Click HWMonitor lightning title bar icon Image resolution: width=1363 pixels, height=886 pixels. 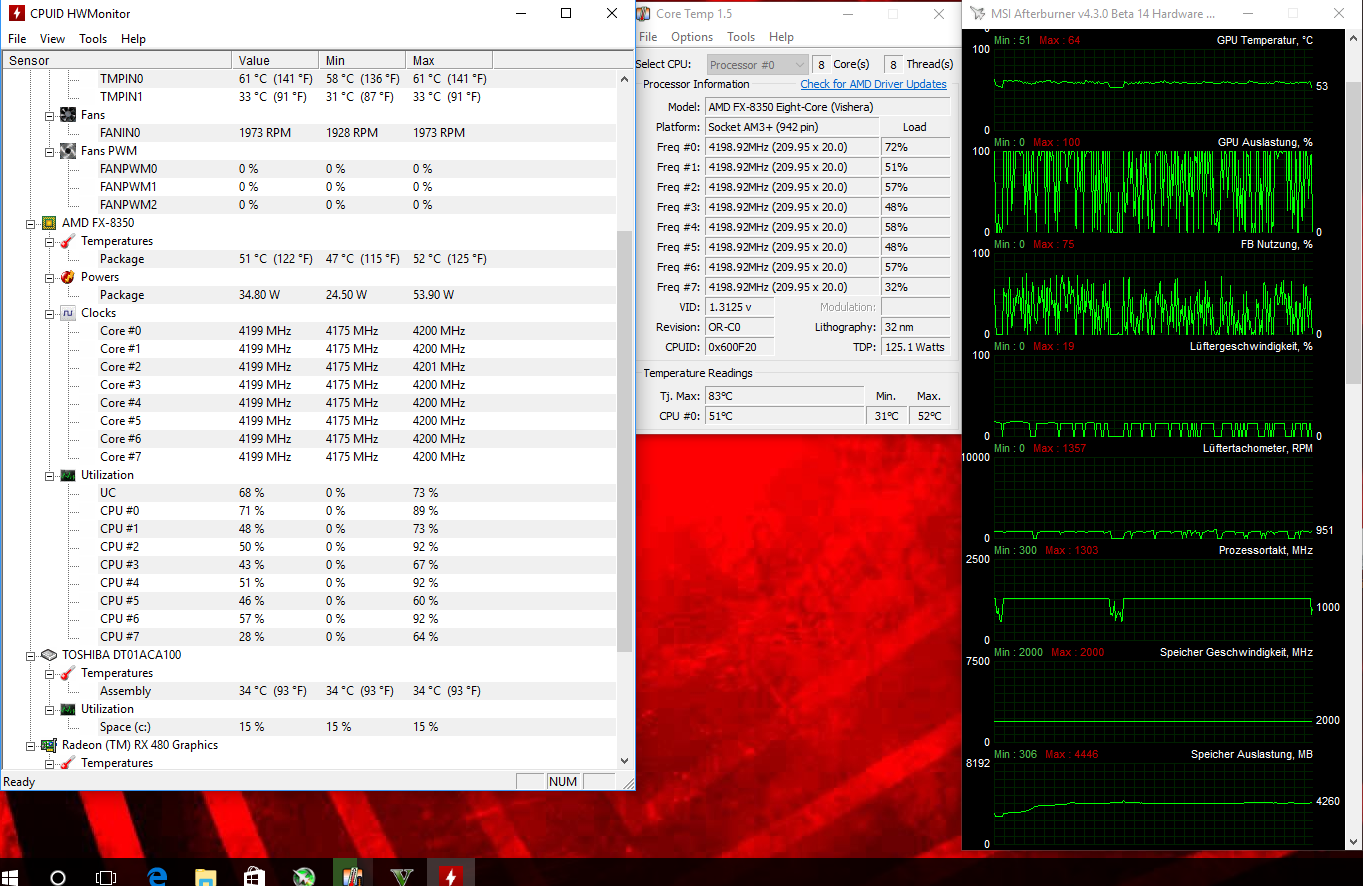point(15,14)
